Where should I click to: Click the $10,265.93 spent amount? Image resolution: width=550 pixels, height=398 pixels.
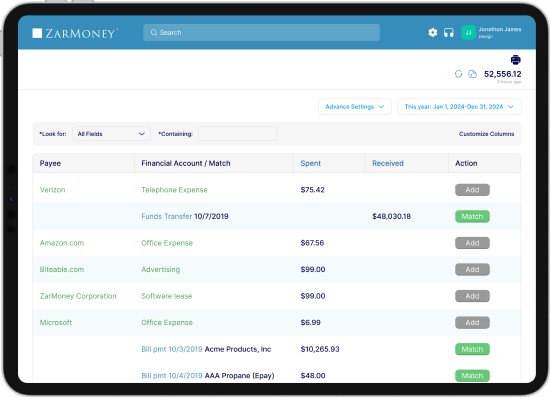point(320,349)
